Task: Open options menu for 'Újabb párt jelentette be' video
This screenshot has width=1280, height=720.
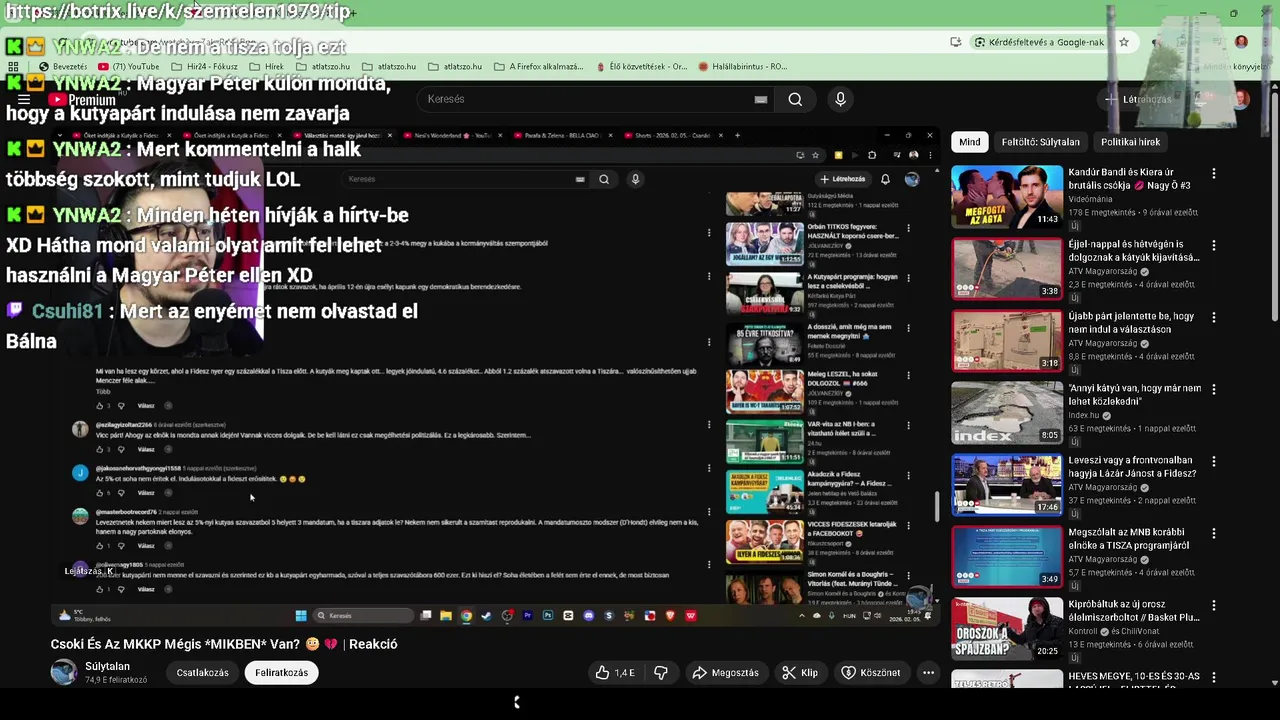Action: (x=1214, y=317)
